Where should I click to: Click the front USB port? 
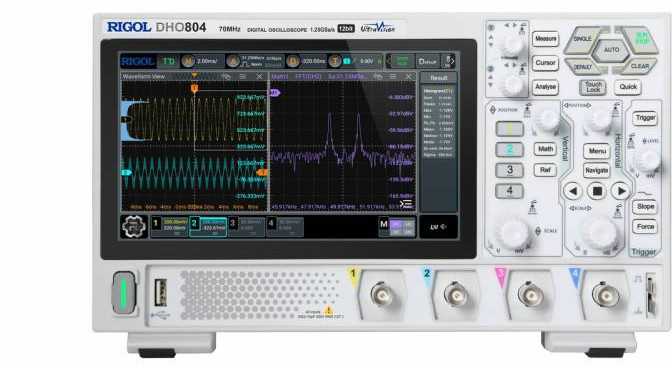pos(160,292)
